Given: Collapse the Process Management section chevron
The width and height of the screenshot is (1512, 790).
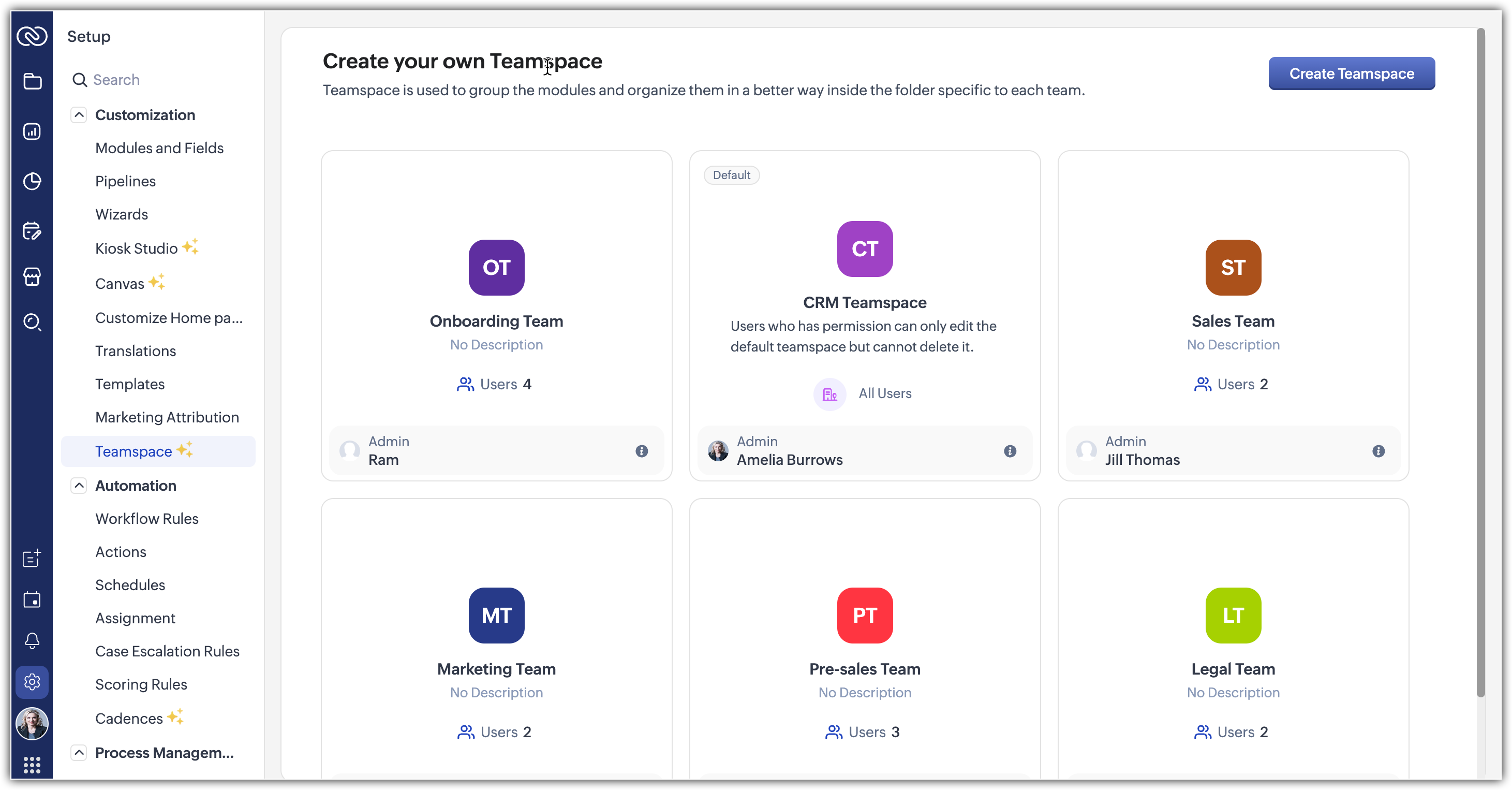Looking at the screenshot, I should (79, 752).
